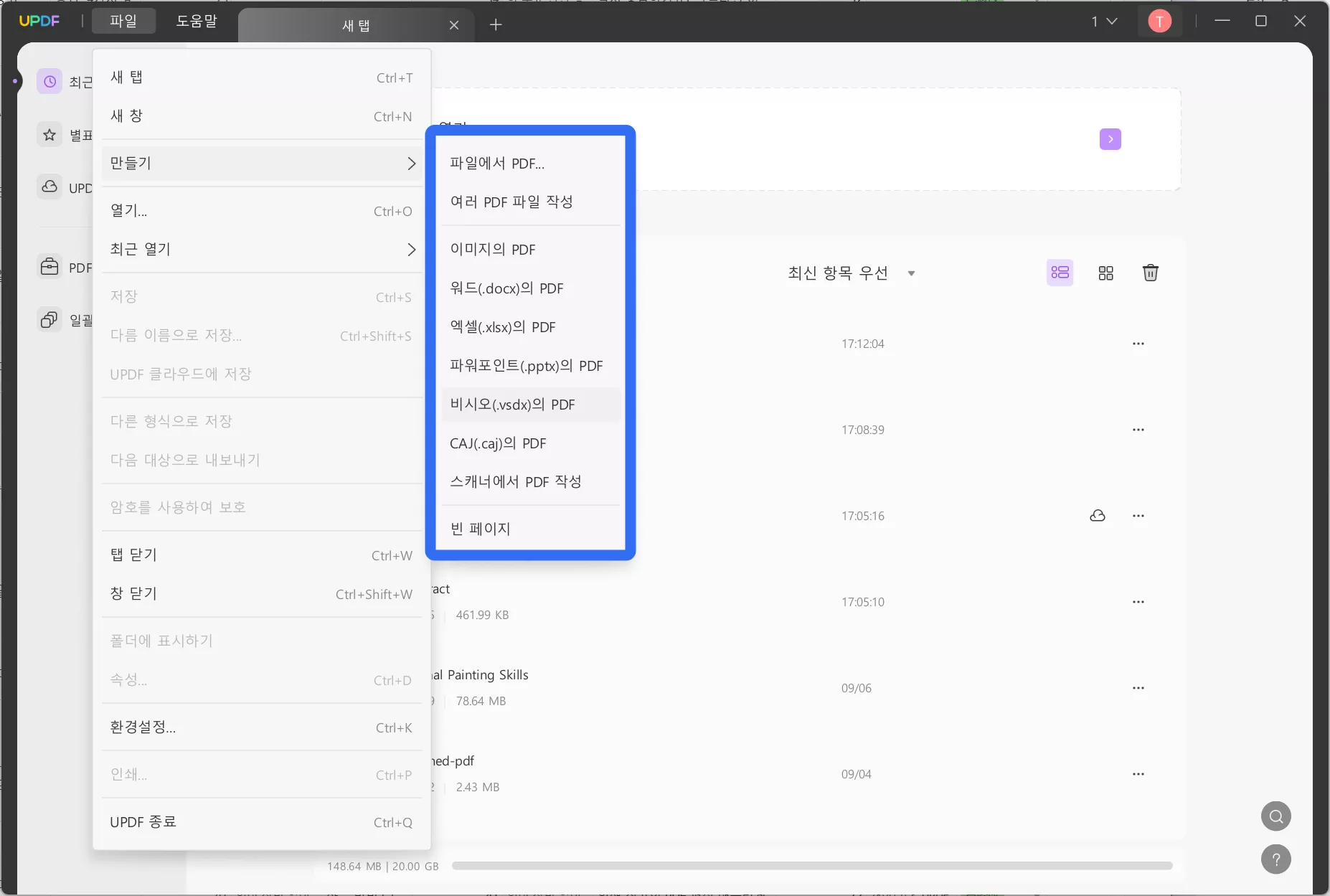The height and width of the screenshot is (896, 1330).
Task: Click the Starred star icon in sidebar
Action: click(x=49, y=135)
